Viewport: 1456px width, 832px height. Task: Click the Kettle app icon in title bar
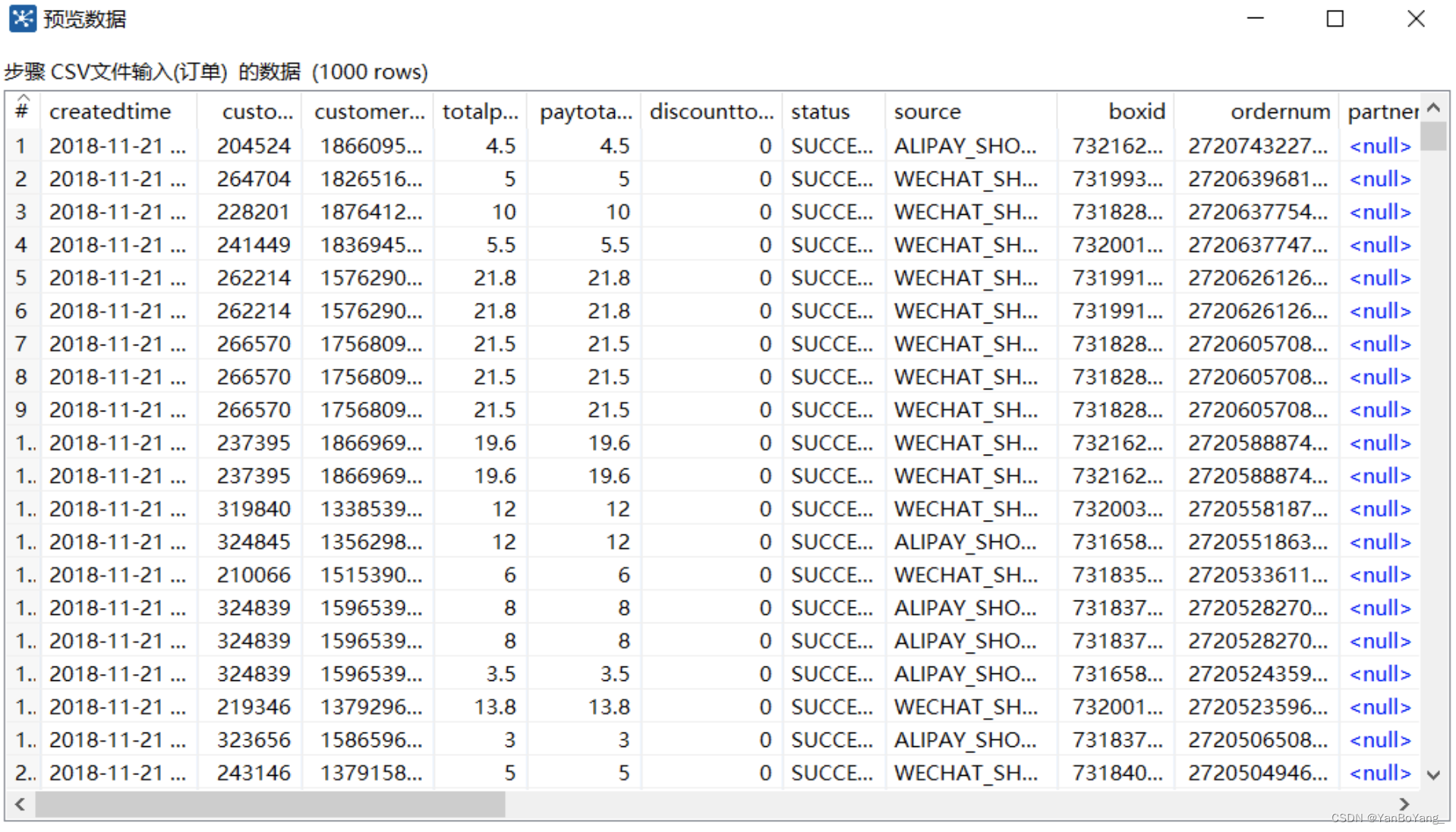(x=23, y=19)
